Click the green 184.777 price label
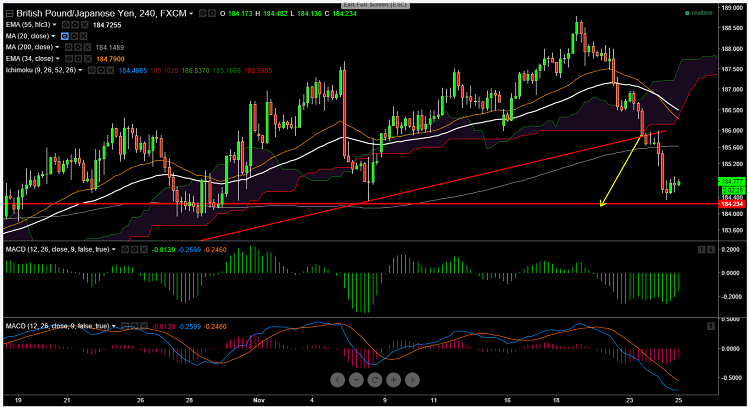The image size is (748, 407). click(732, 182)
